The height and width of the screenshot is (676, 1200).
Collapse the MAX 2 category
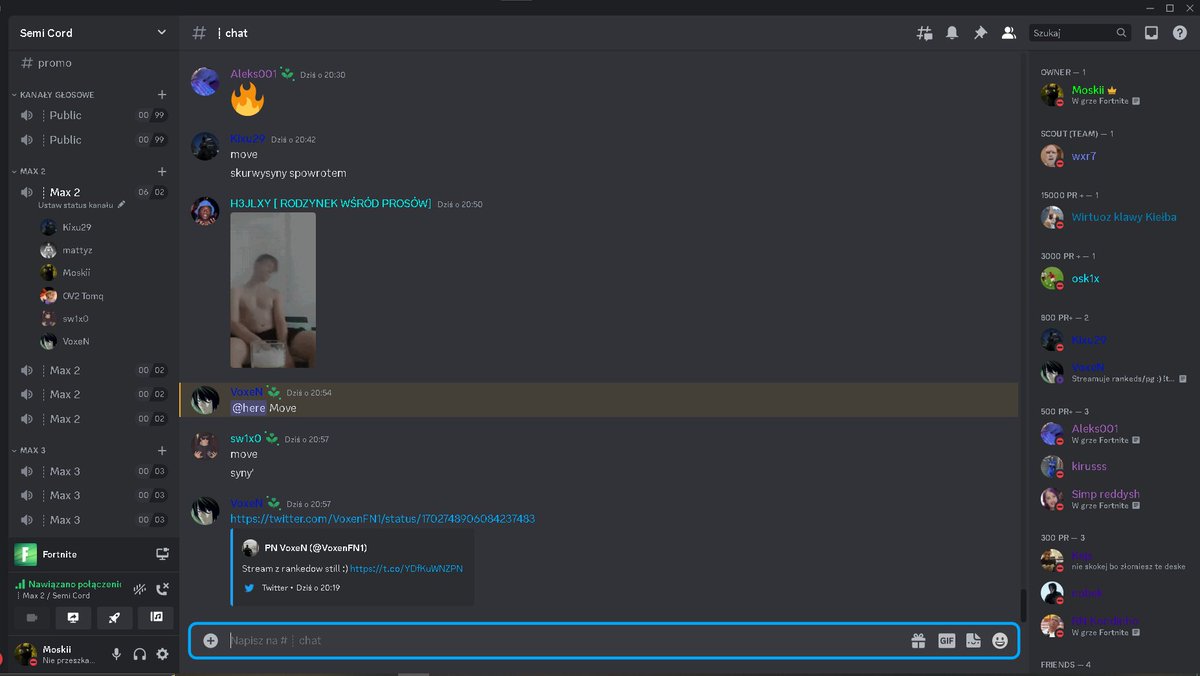point(33,171)
